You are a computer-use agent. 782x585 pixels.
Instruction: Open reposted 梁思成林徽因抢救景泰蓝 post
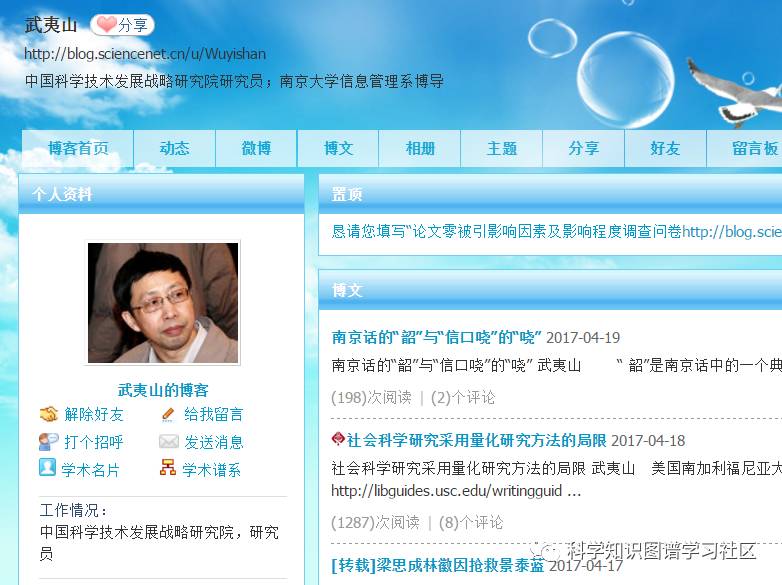pyautogui.click(x=438, y=566)
